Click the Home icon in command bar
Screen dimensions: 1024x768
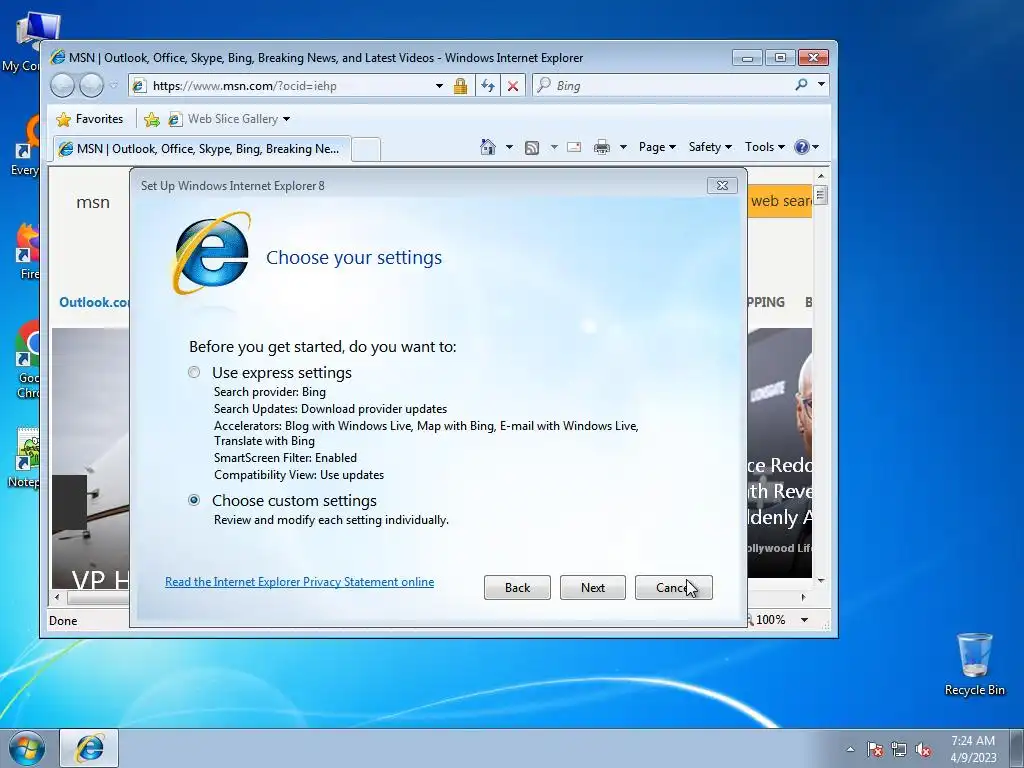coord(488,147)
